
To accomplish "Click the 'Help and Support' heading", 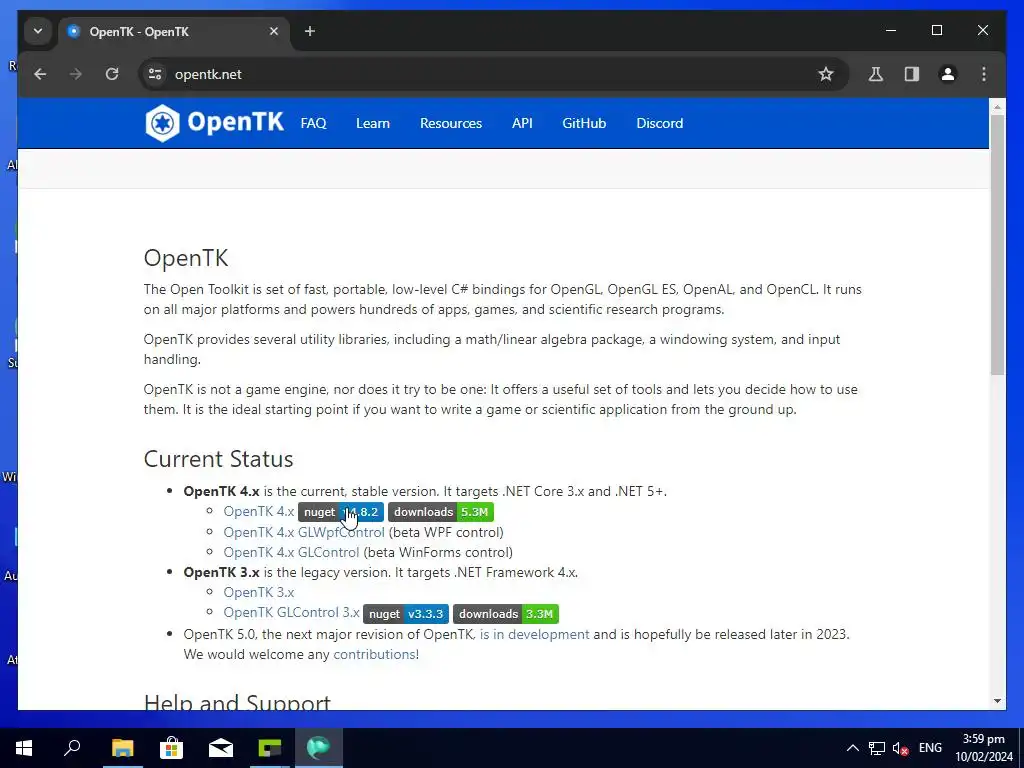I will point(237,701).
